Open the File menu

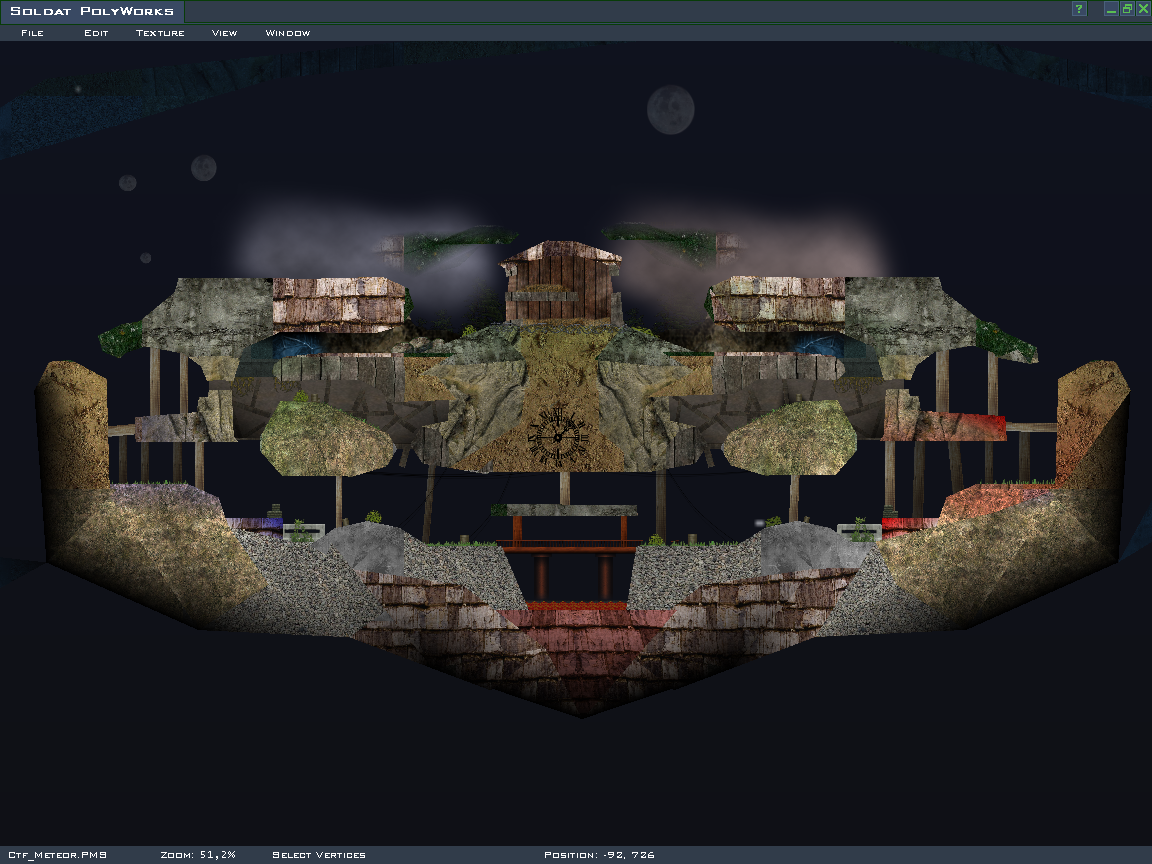[32, 33]
